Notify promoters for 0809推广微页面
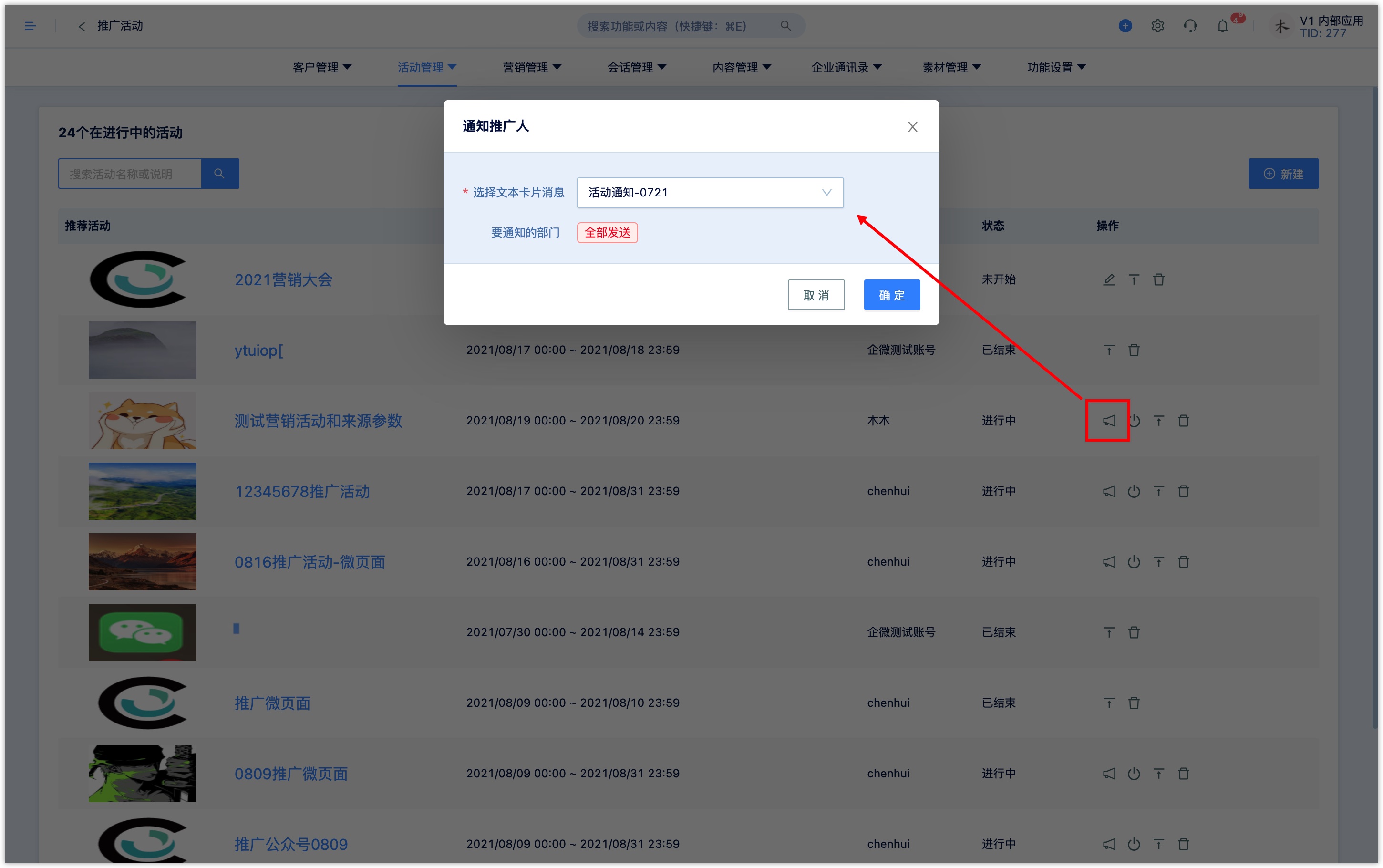 [x=1109, y=774]
